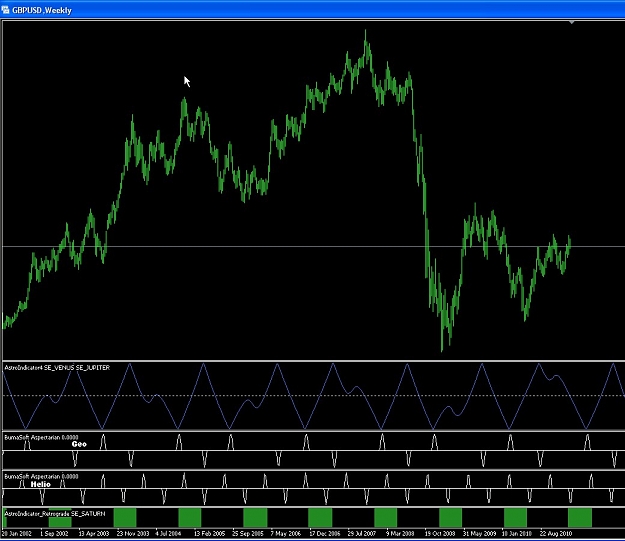
Task: Click the 25 Sep 2005 date label
Action: [x=248, y=533]
